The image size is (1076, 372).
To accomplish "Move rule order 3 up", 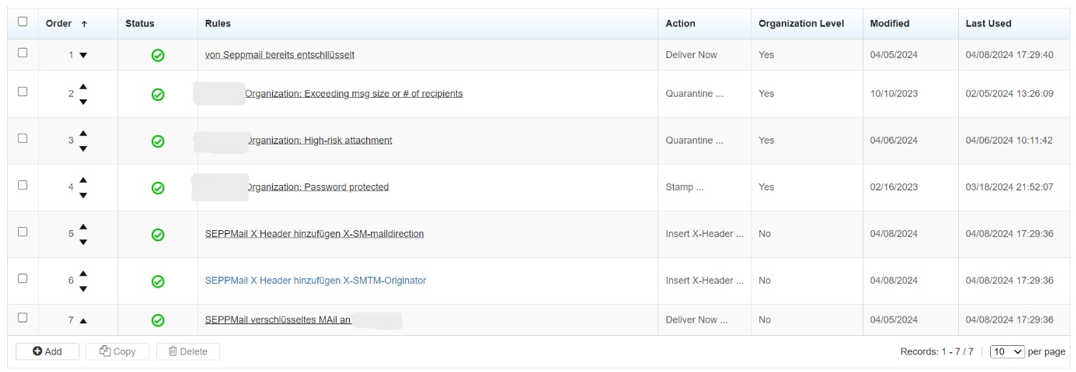I will point(83,133).
